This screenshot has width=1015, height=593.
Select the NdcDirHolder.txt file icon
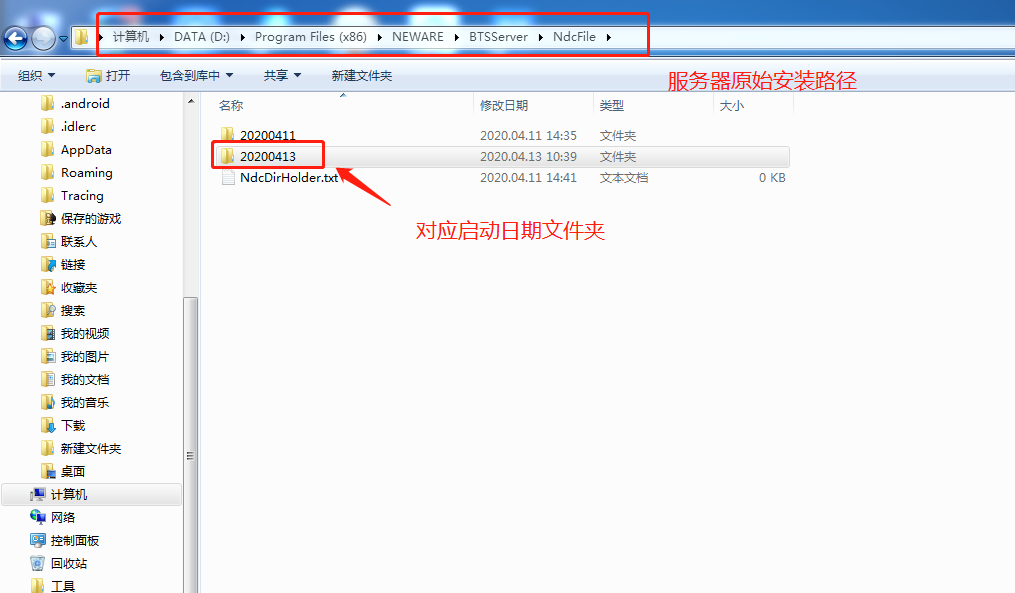228,177
